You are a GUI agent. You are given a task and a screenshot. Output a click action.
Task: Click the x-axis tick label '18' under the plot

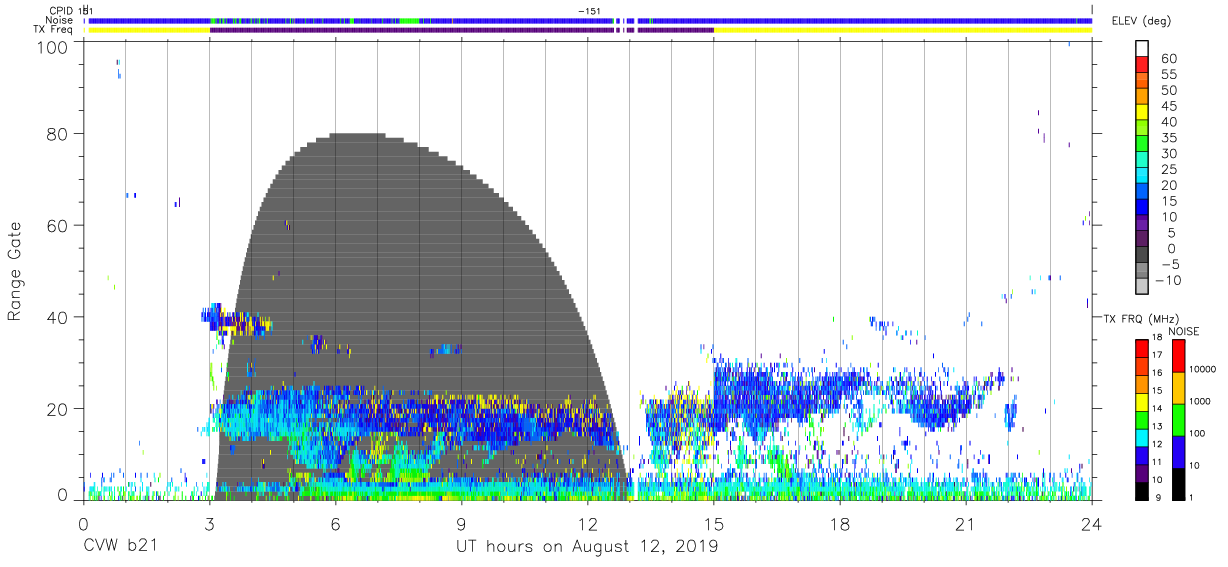(840, 524)
